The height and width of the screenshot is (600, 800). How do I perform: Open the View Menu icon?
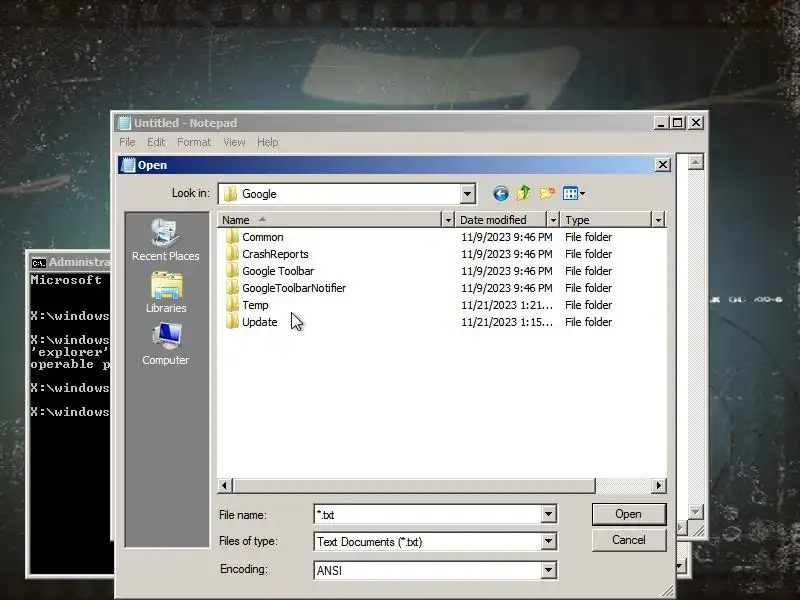coord(573,193)
